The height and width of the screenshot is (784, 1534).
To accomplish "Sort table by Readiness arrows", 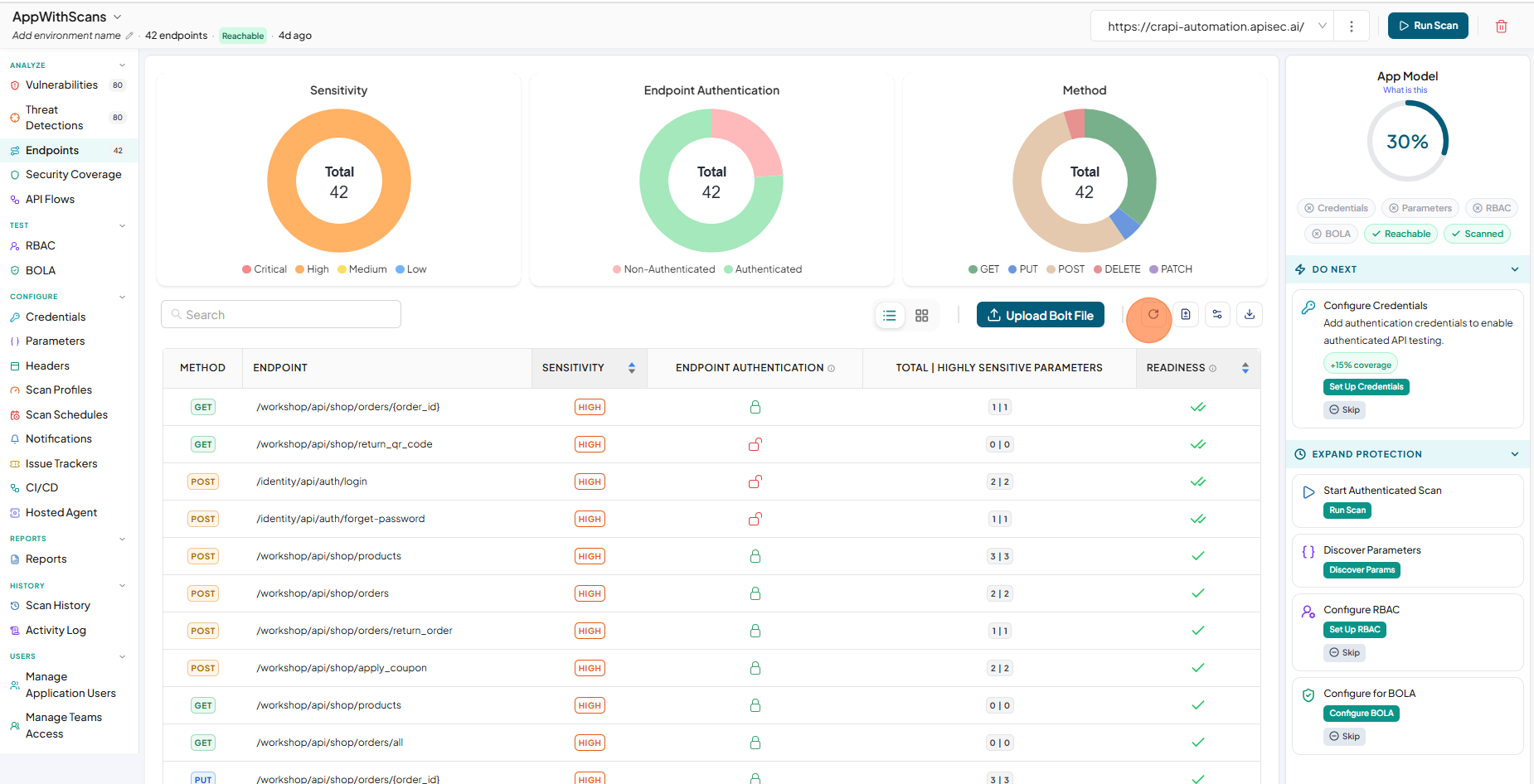I will (1245, 368).
